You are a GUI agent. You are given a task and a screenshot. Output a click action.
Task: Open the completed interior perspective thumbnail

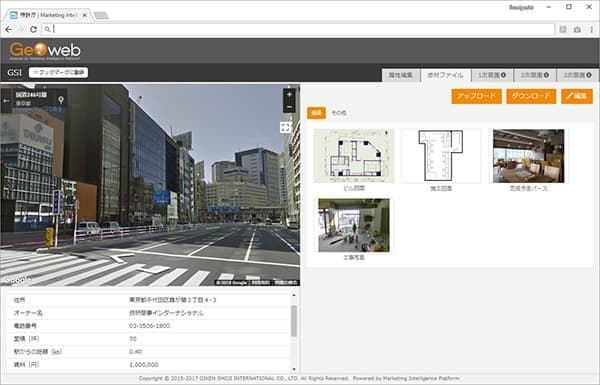point(528,156)
